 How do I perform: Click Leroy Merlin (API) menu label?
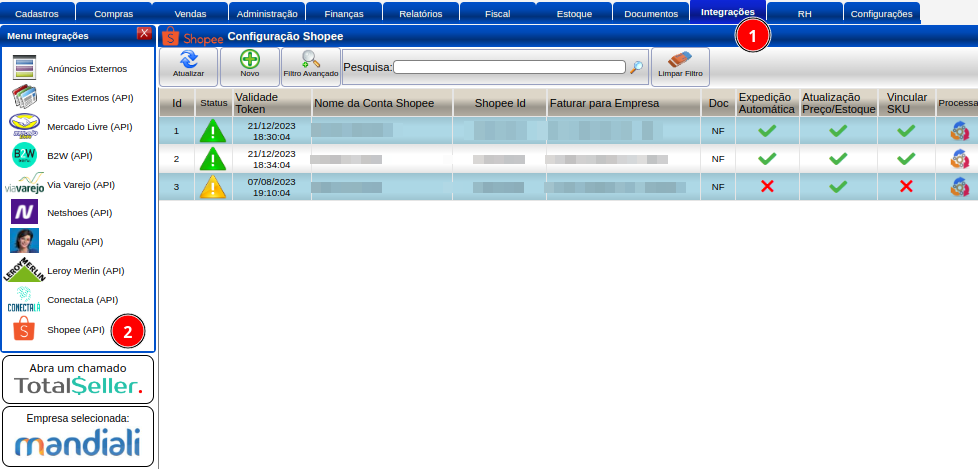86,271
